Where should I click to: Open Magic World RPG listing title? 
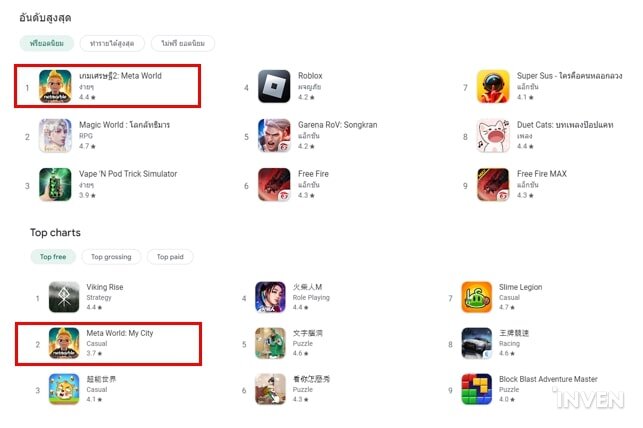click(x=124, y=125)
